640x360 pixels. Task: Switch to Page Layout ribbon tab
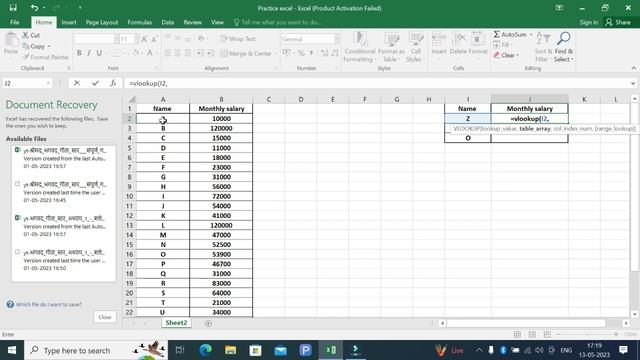point(102,22)
